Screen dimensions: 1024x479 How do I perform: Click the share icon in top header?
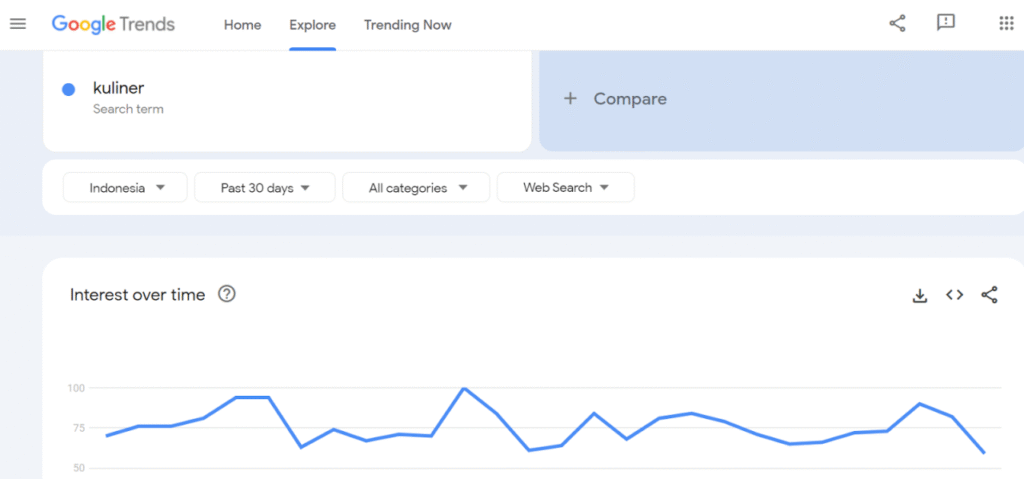pos(897,24)
